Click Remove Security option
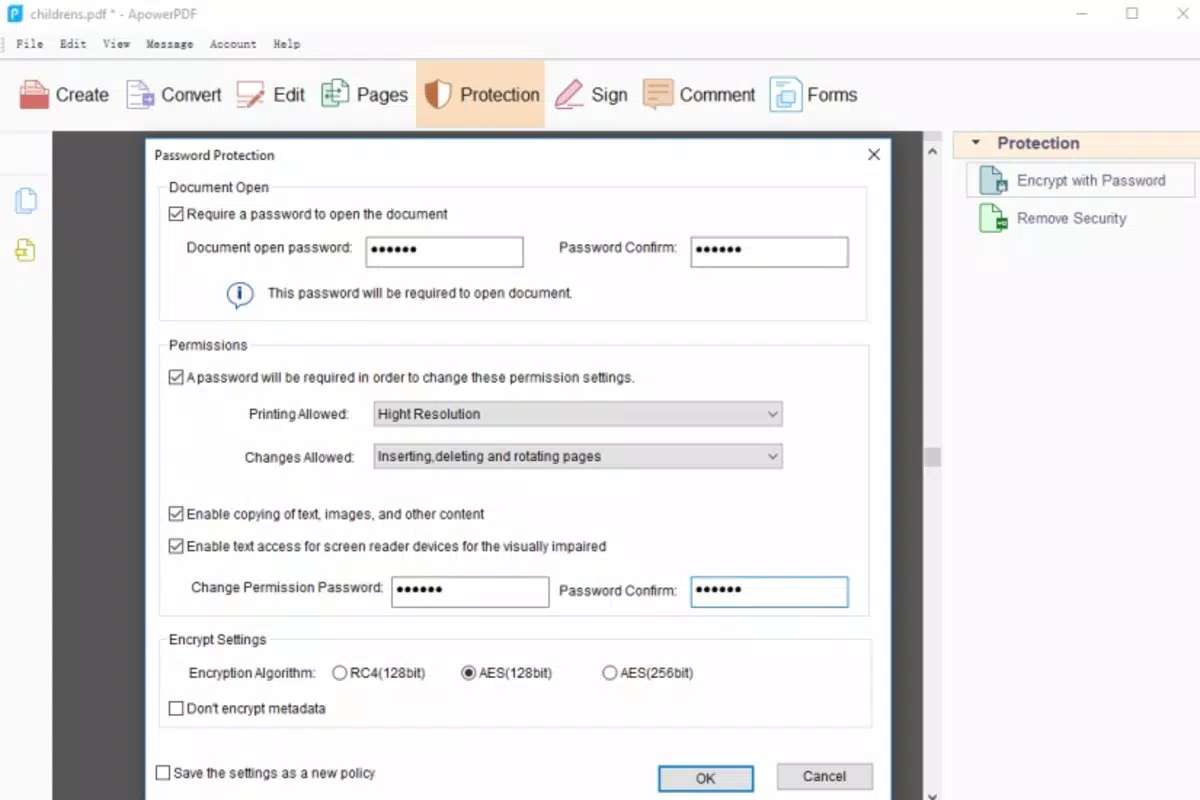Screen dimensions: 1200x800 [x=1053, y=218]
